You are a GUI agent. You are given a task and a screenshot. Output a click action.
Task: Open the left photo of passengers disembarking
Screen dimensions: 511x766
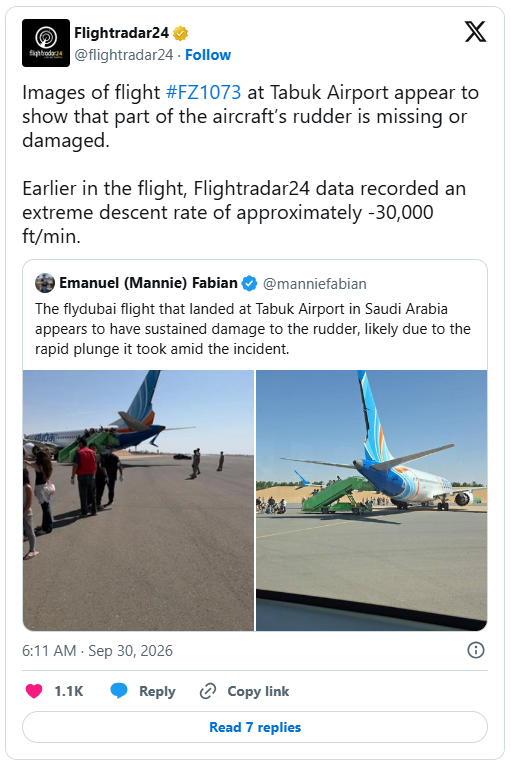(138, 500)
